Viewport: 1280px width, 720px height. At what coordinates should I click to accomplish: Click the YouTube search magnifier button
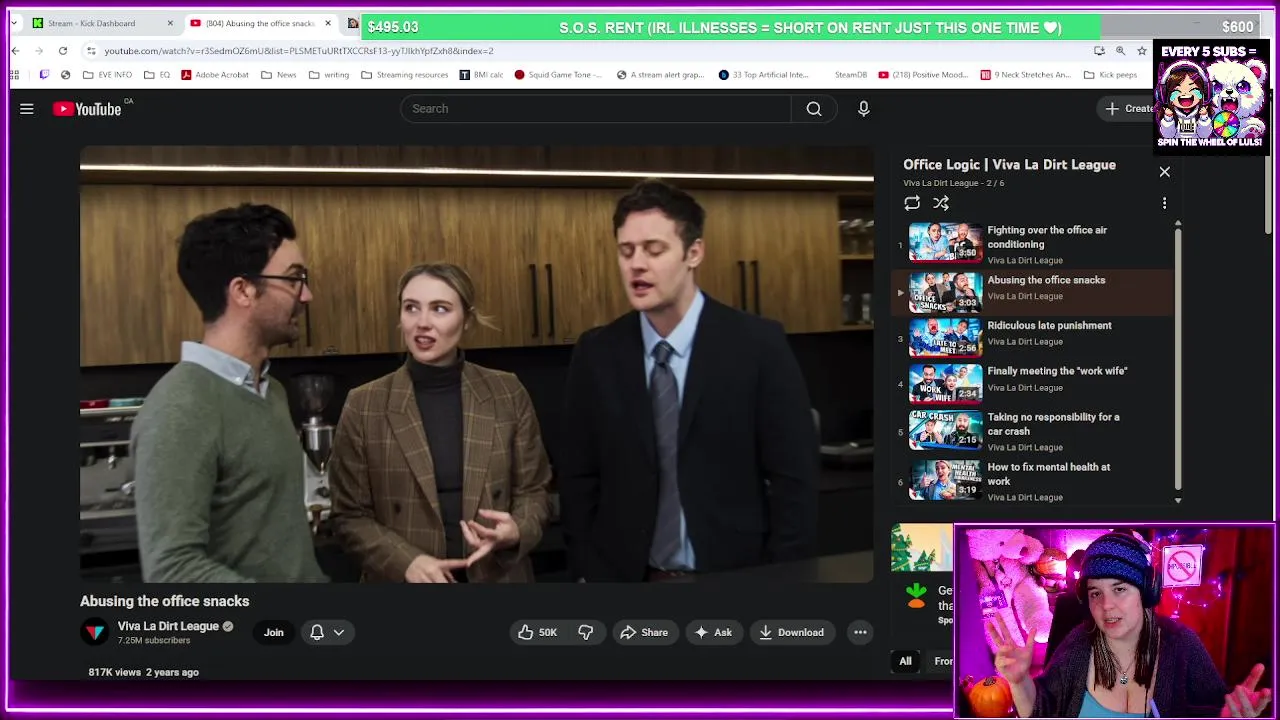(814, 109)
